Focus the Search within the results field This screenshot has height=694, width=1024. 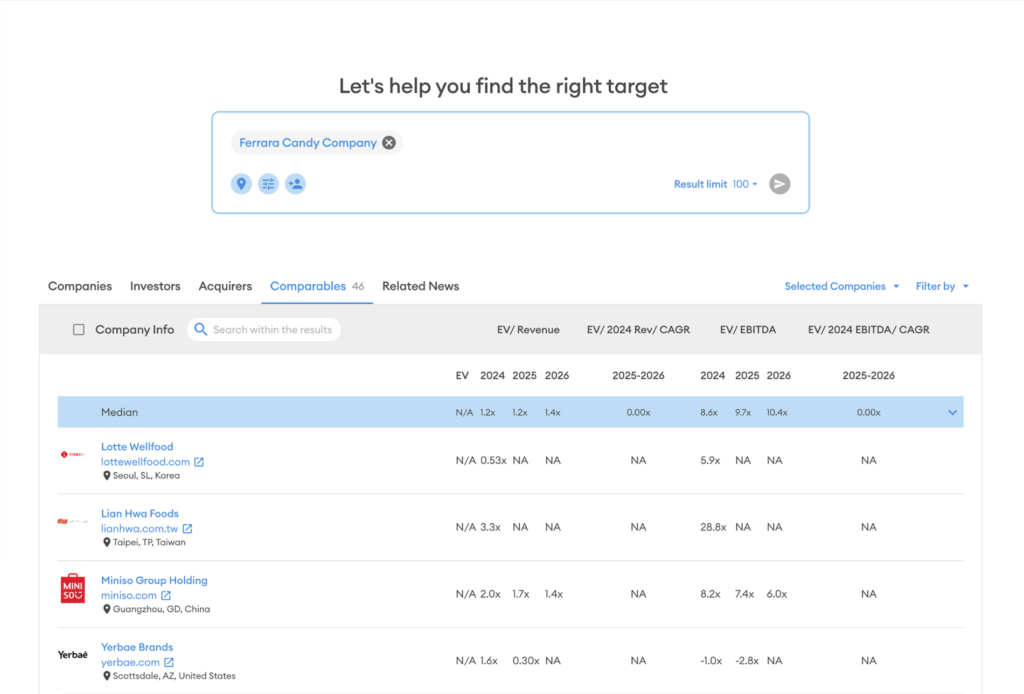point(264,330)
